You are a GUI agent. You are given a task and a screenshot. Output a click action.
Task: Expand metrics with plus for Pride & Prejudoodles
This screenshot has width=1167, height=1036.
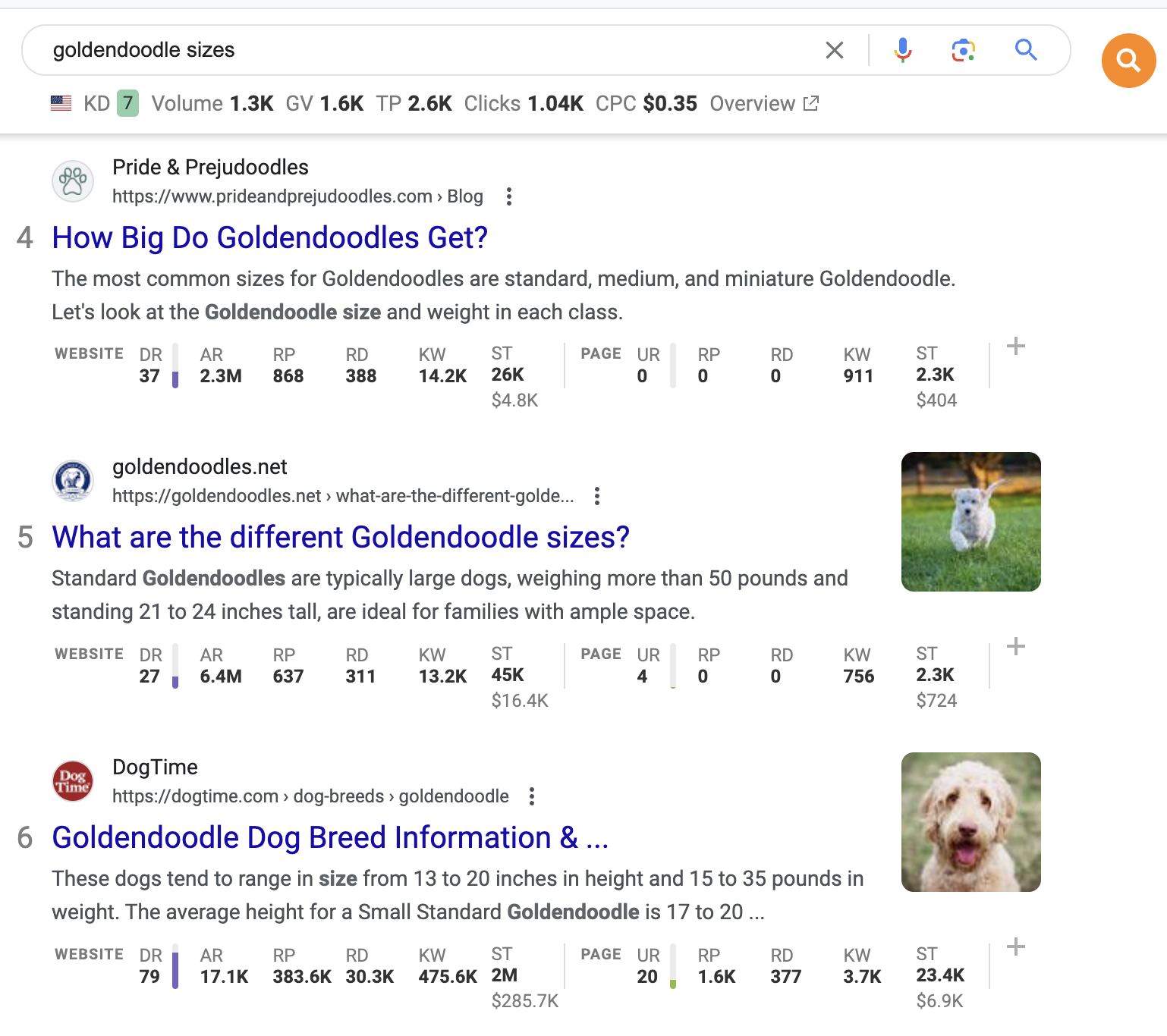(1016, 347)
